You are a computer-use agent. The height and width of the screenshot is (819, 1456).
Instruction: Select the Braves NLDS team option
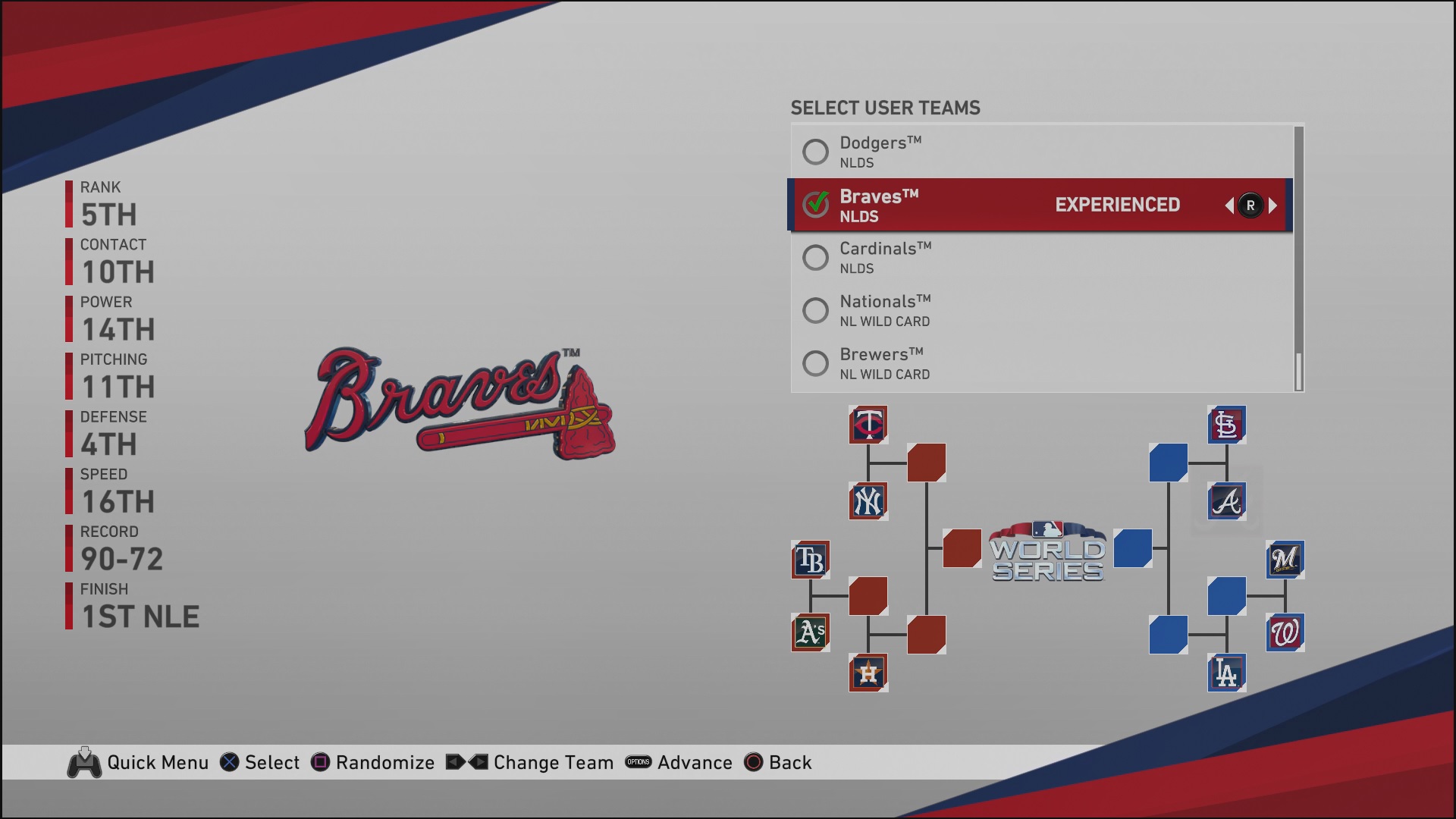[1041, 205]
